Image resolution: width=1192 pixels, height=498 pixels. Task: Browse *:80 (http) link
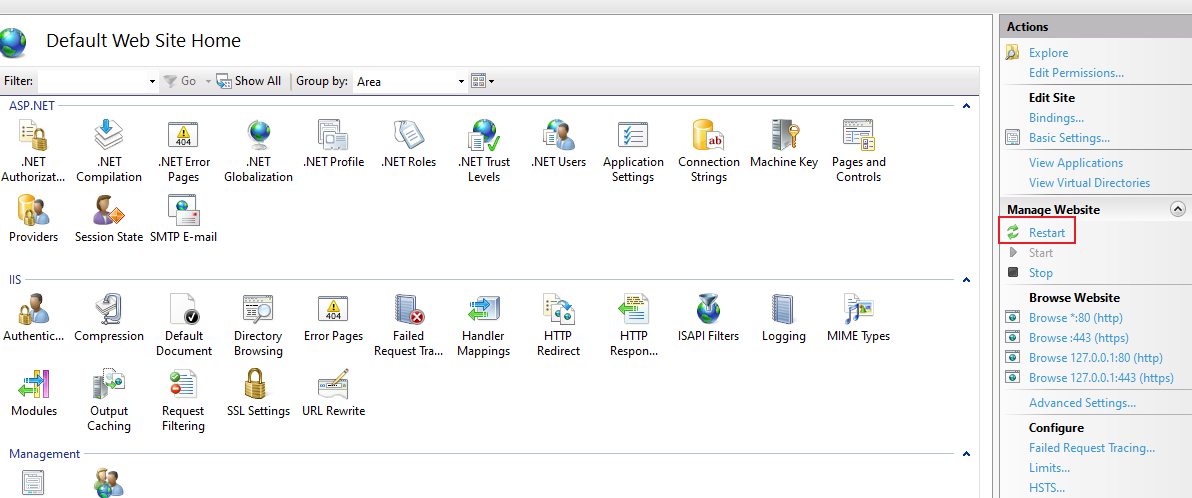tap(1075, 318)
